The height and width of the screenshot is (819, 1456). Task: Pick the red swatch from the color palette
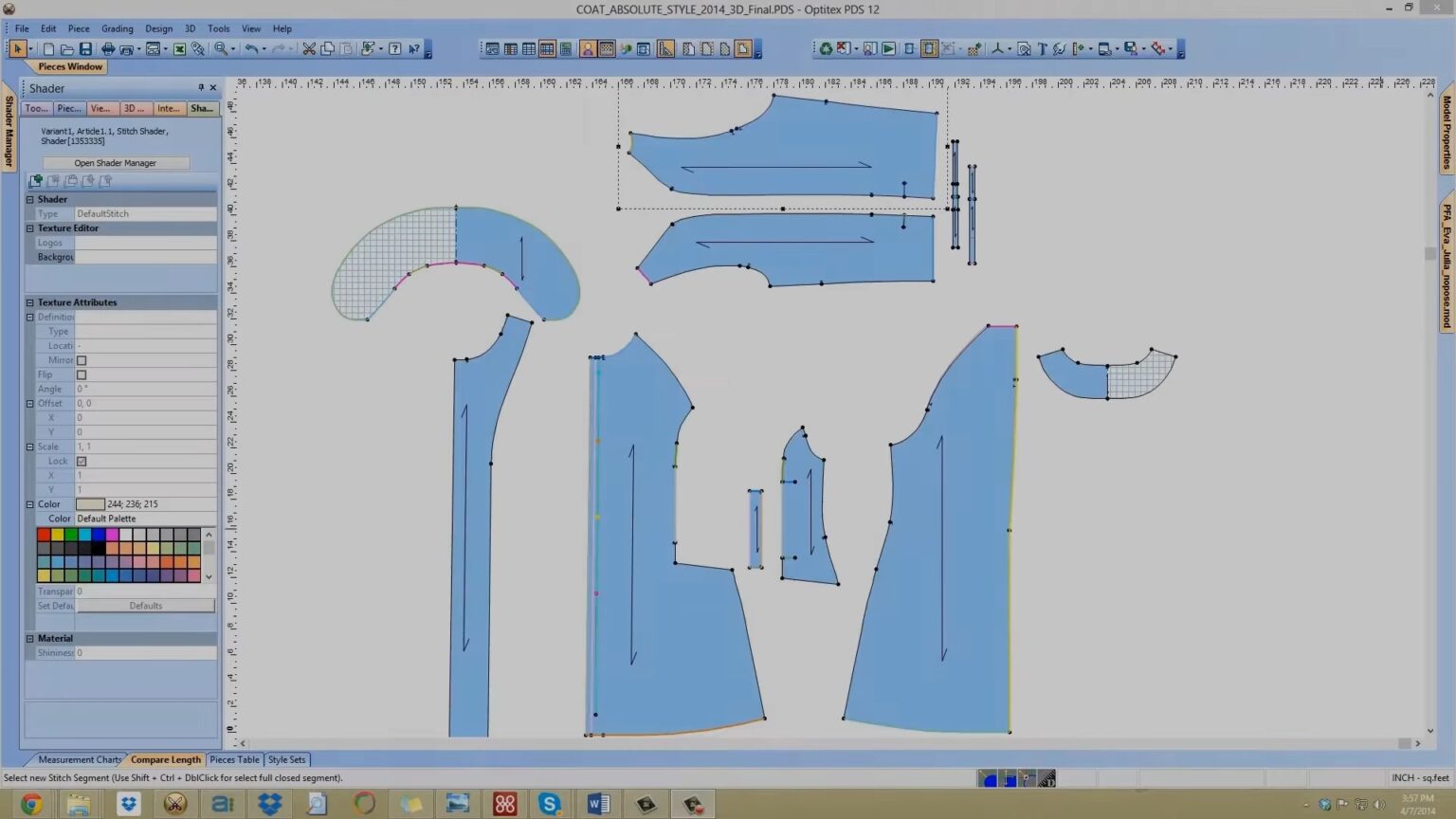click(44, 534)
